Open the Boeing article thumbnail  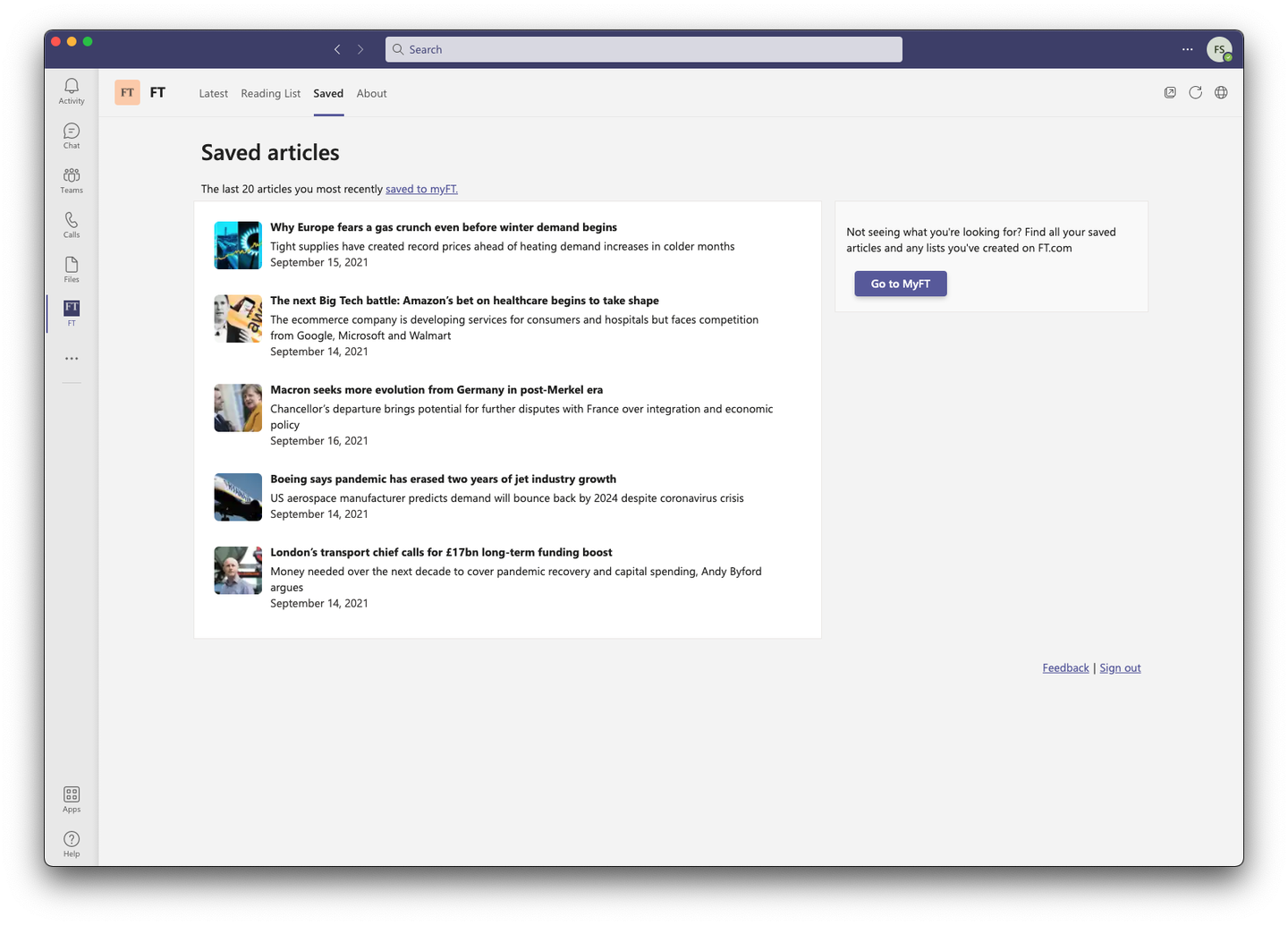[238, 497]
